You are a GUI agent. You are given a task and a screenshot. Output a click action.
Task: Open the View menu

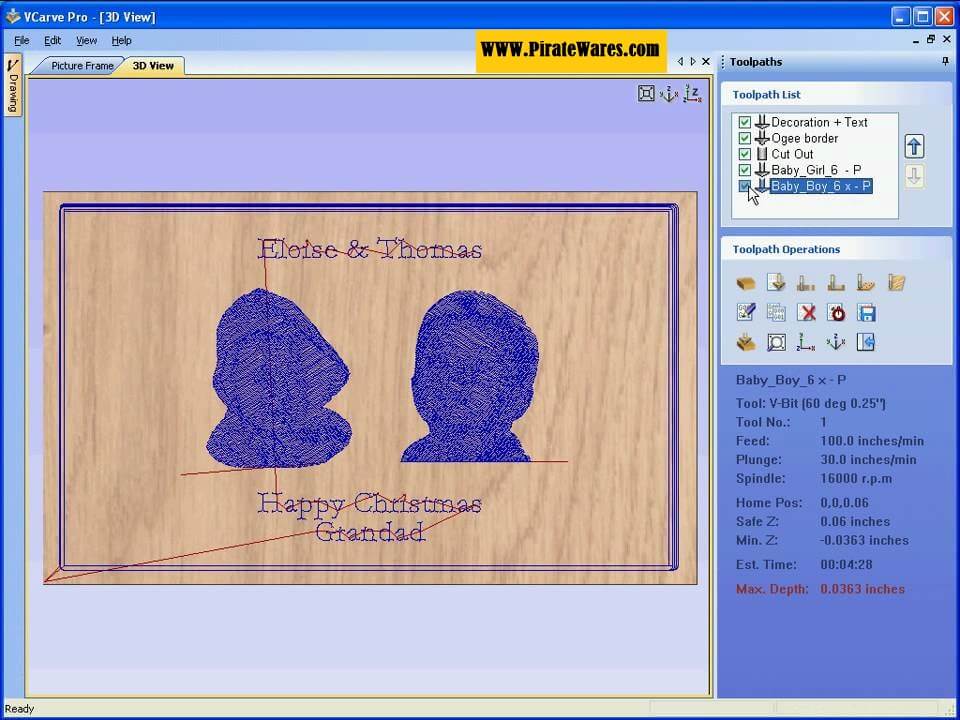[x=87, y=41]
